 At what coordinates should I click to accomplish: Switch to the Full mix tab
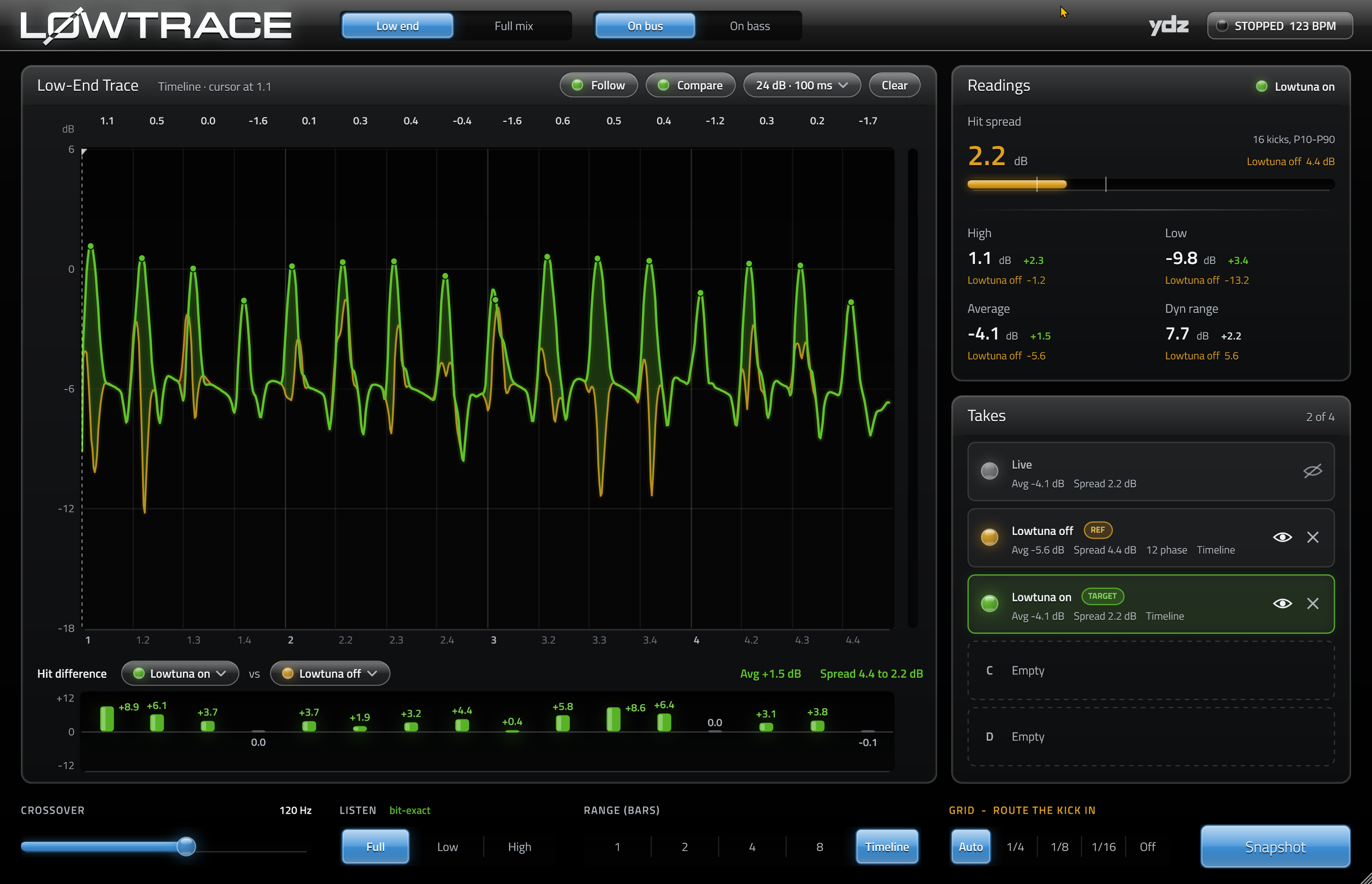tap(513, 26)
